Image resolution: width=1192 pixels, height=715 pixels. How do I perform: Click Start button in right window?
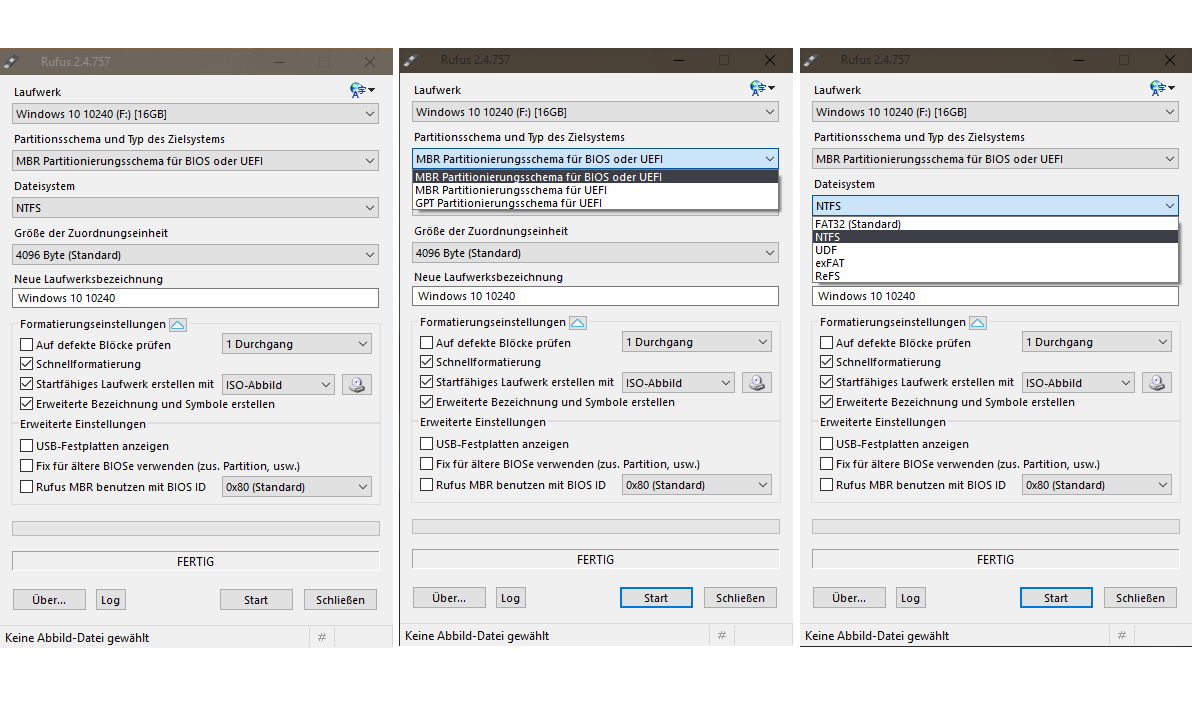tap(1056, 598)
